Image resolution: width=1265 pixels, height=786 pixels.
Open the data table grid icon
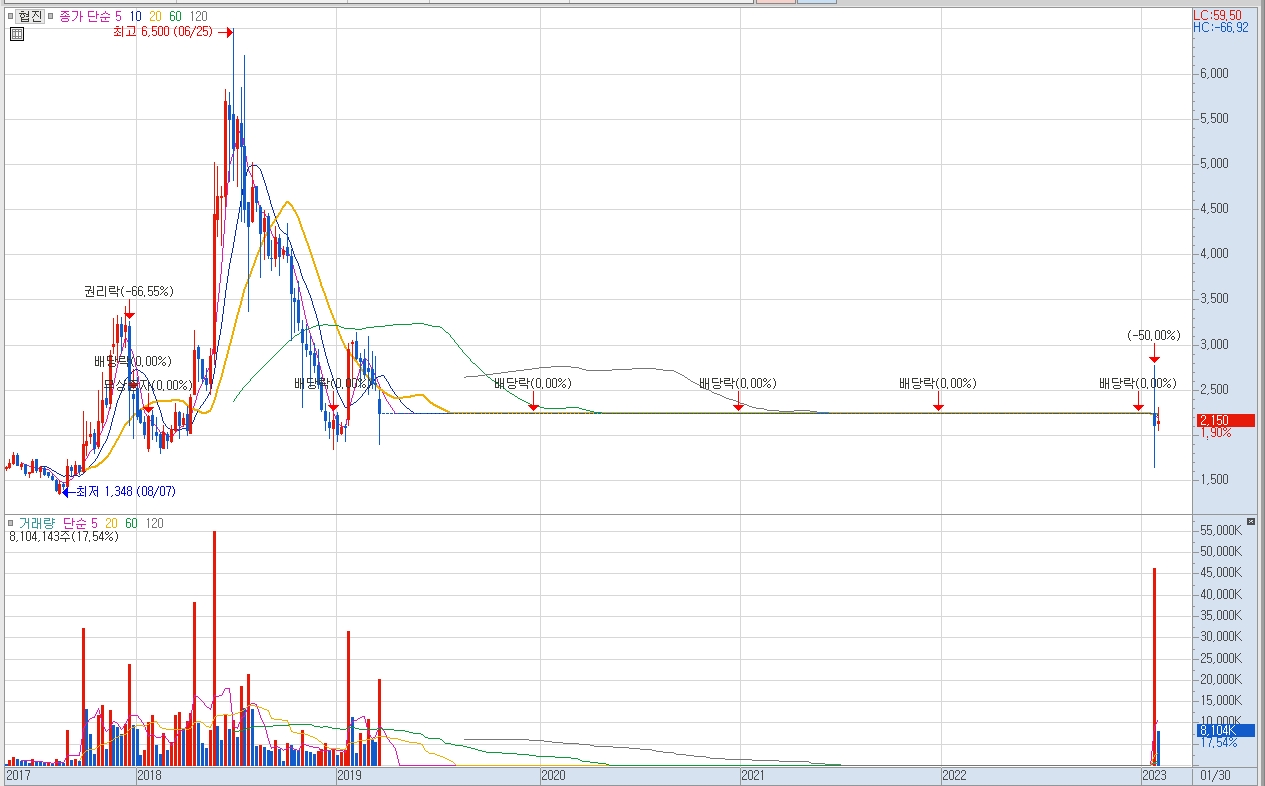point(17,34)
